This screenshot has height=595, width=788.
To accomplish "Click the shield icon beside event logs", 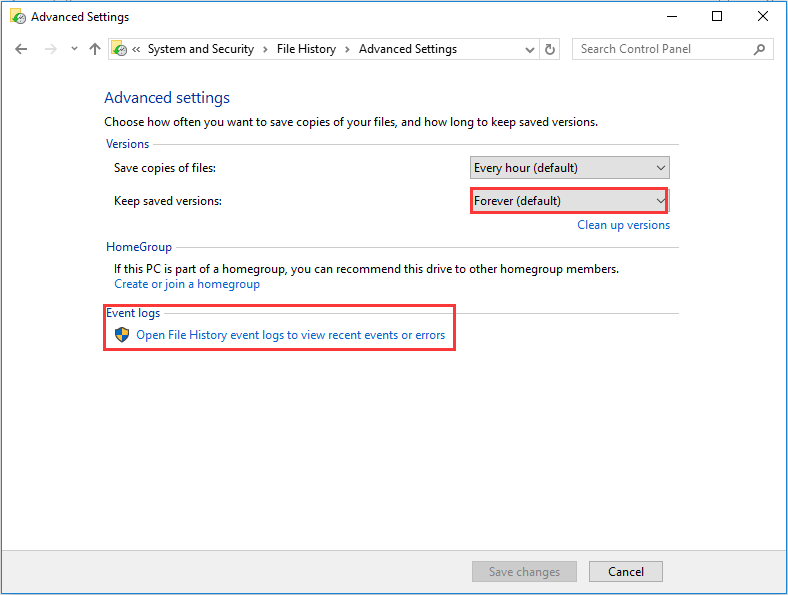I will tap(122, 335).
